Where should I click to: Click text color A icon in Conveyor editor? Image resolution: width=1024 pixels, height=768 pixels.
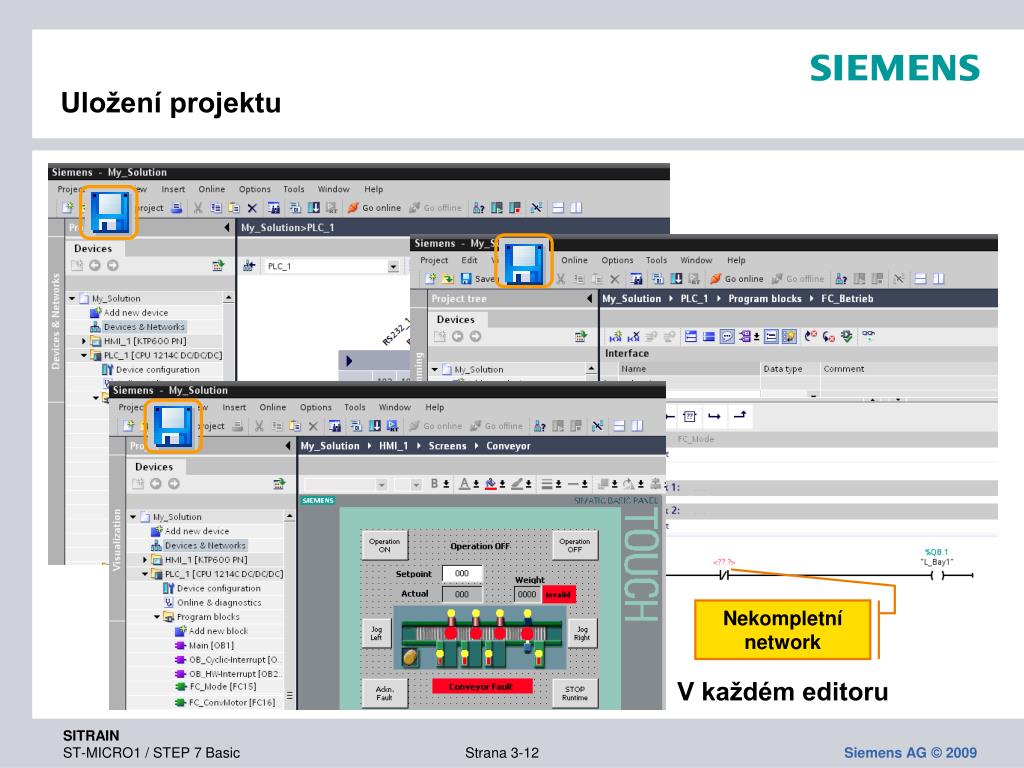click(x=464, y=484)
